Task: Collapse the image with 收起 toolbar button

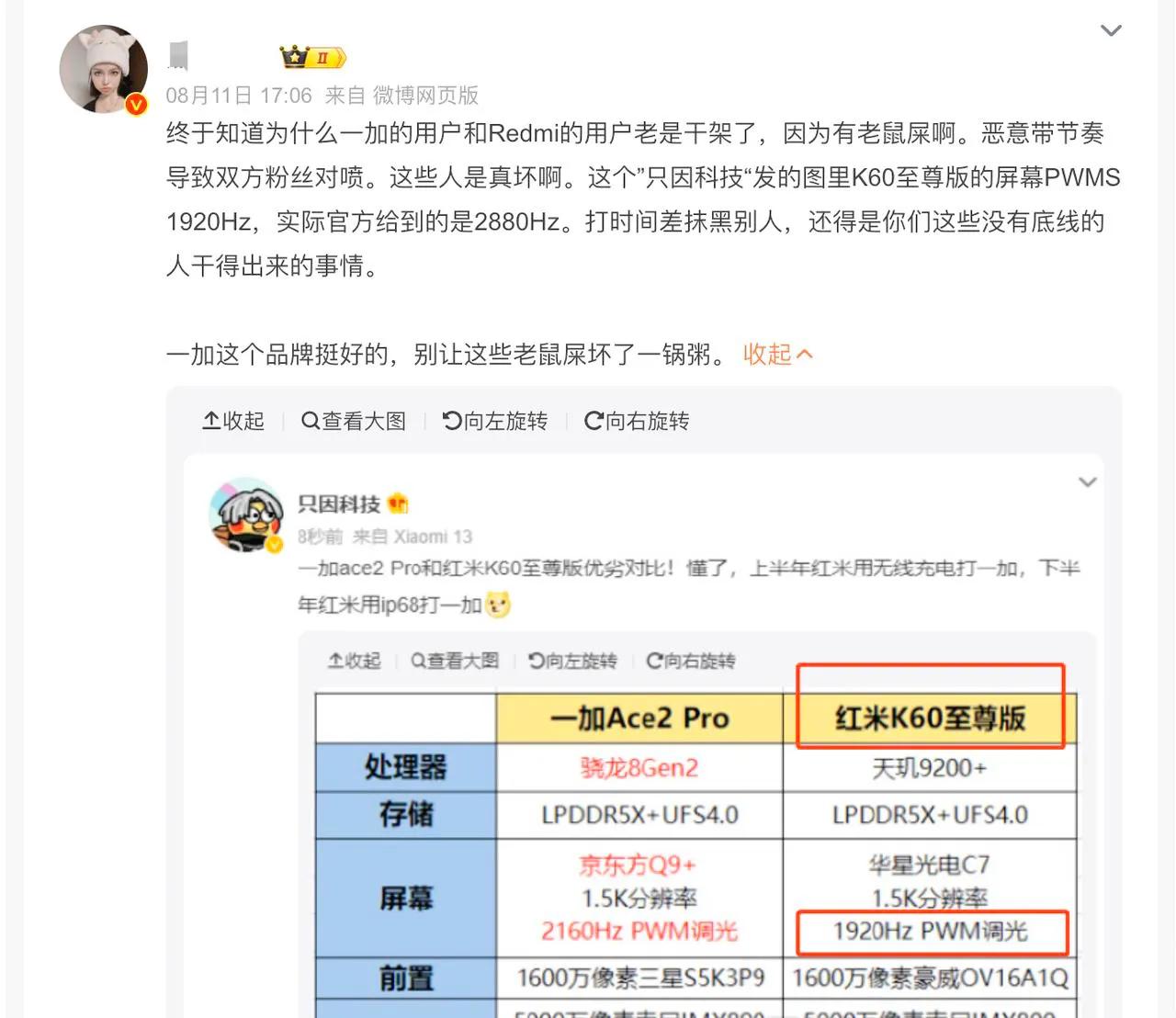Action: (x=233, y=421)
